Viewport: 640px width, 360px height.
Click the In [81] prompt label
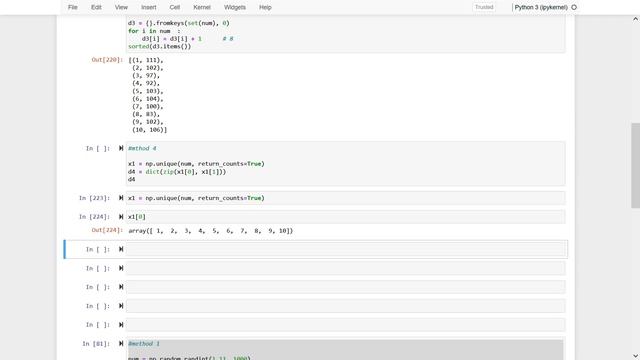[x=96, y=344]
